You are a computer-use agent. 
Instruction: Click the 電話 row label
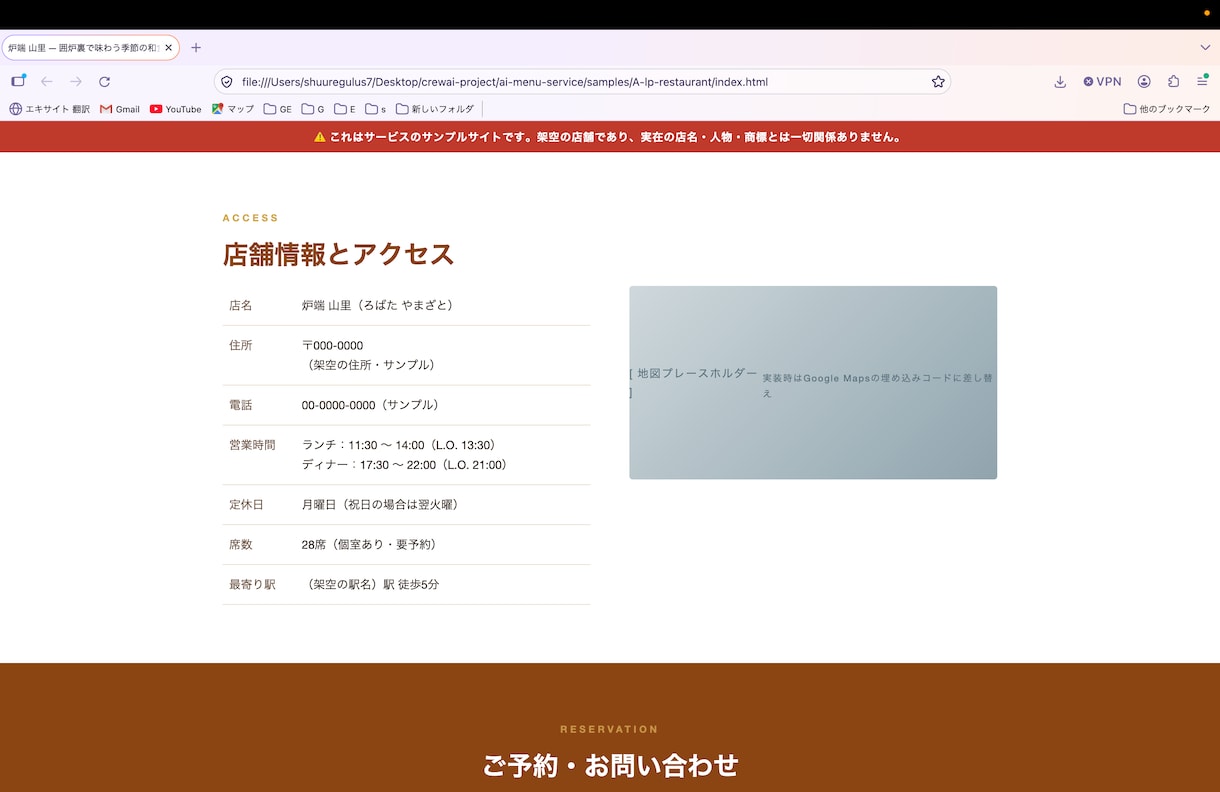(241, 405)
